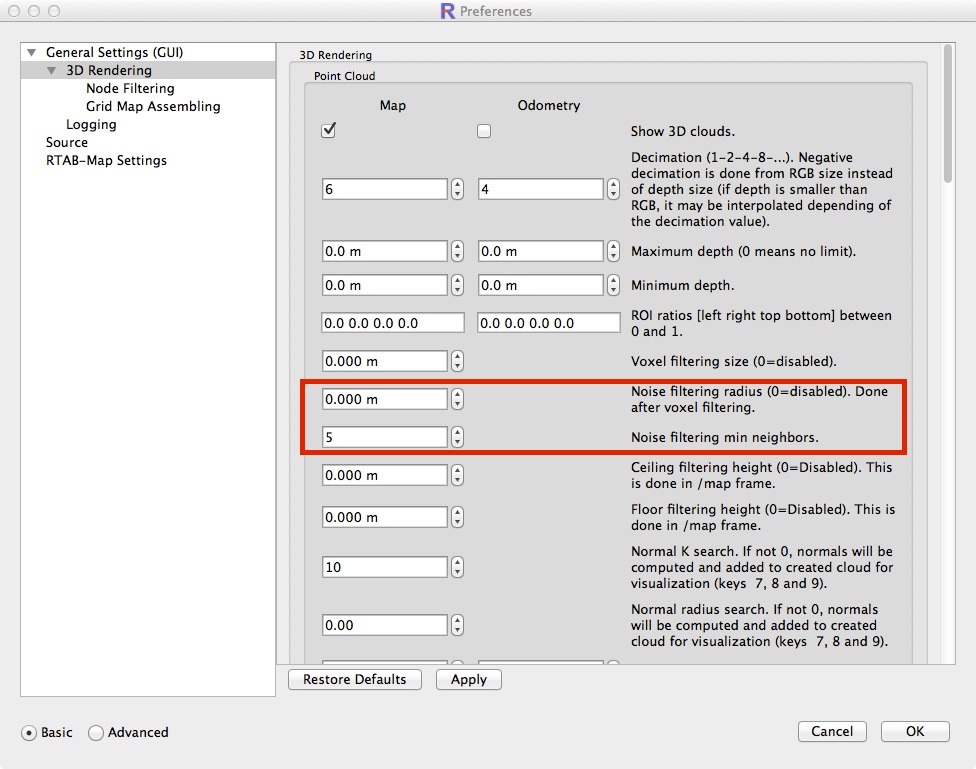Screen dimensions: 976x769
Task: Select Logging in the settings tree
Action: click(91, 125)
